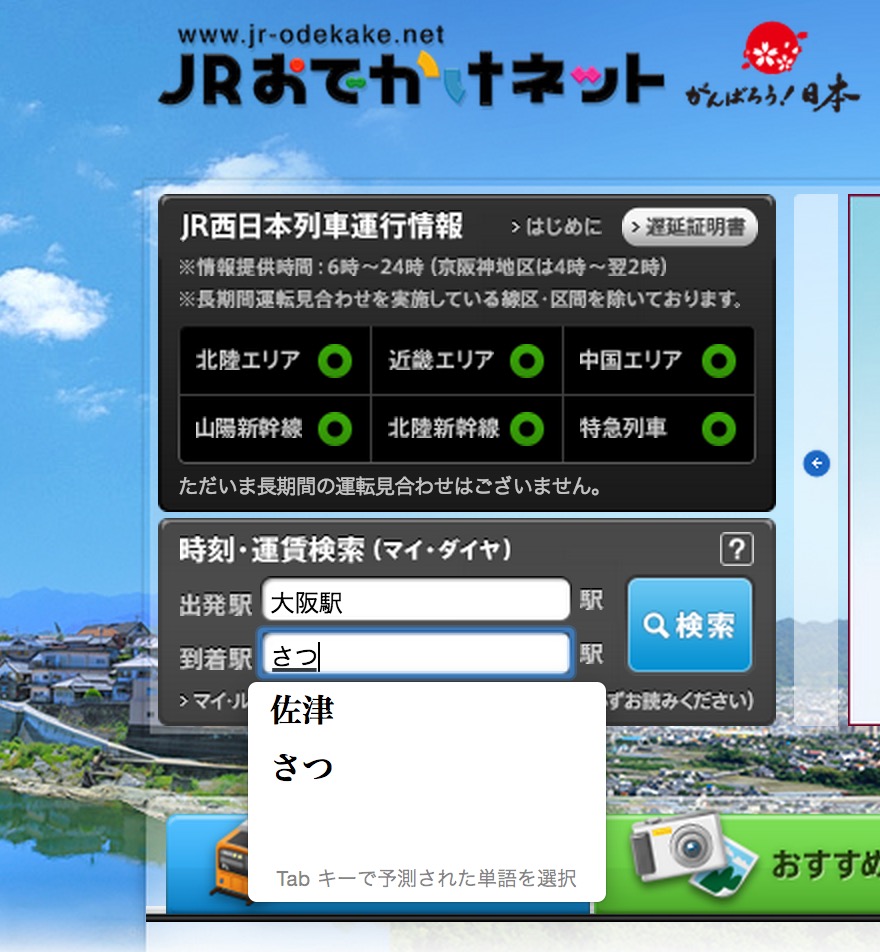Open 北陸エリア train status
The width and height of the screenshot is (880, 952).
275,361
